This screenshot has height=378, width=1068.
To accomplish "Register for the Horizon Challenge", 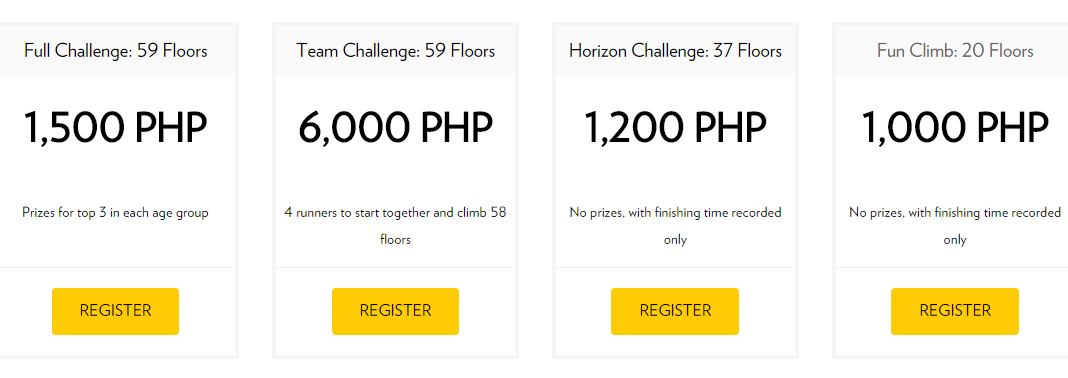I will (x=675, y=311).
